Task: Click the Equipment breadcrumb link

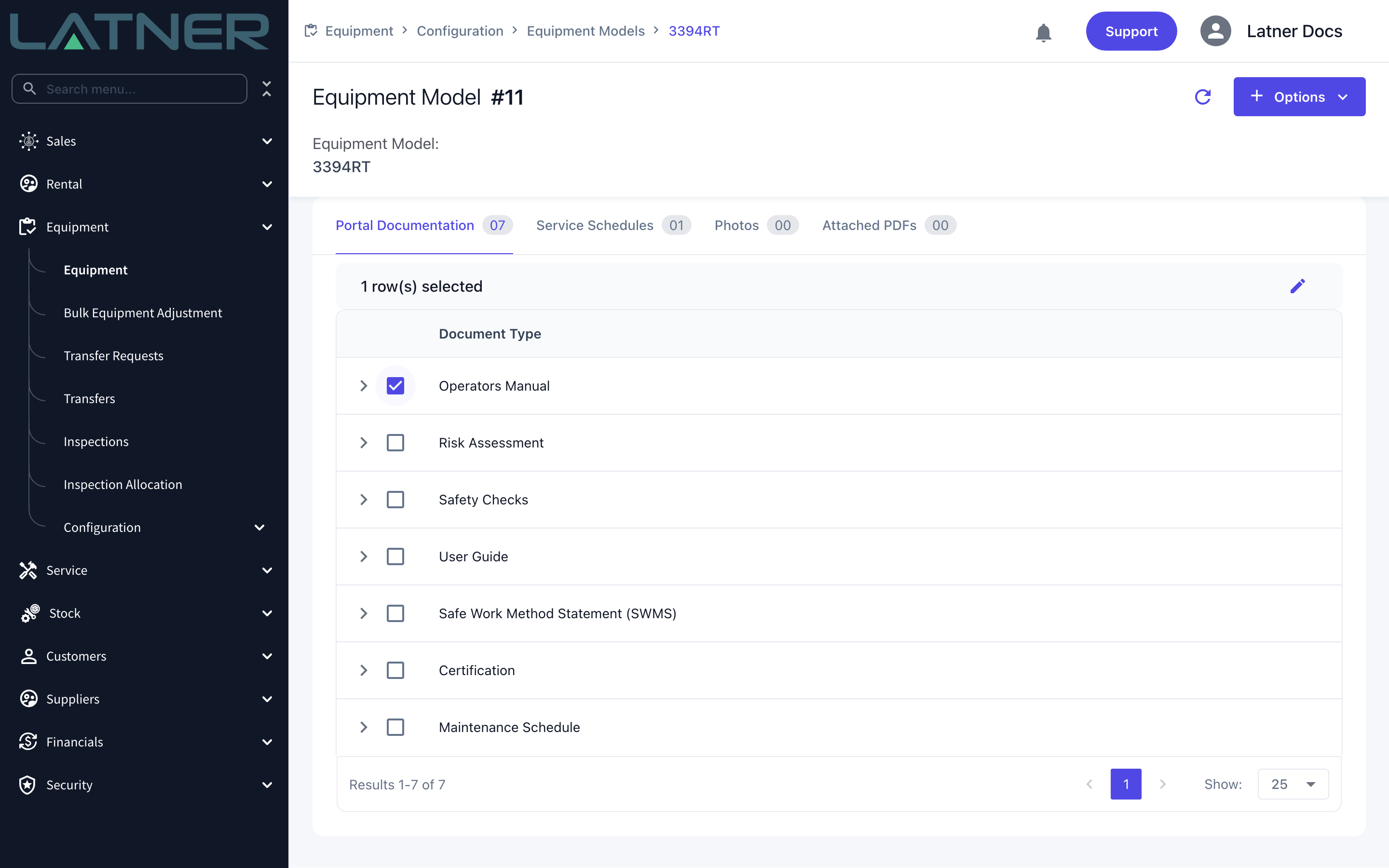Action: click(x=359, y=31)
